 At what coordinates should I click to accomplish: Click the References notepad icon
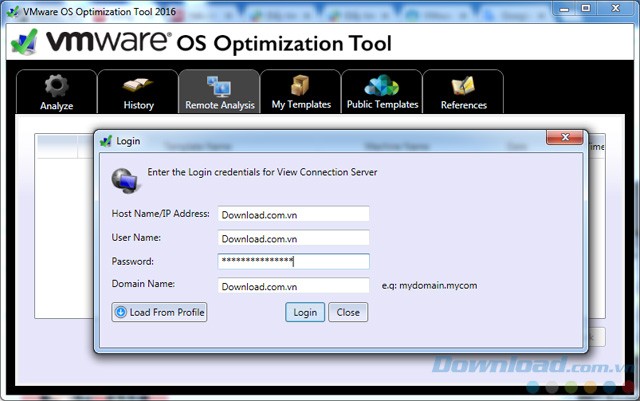(463, 85)
